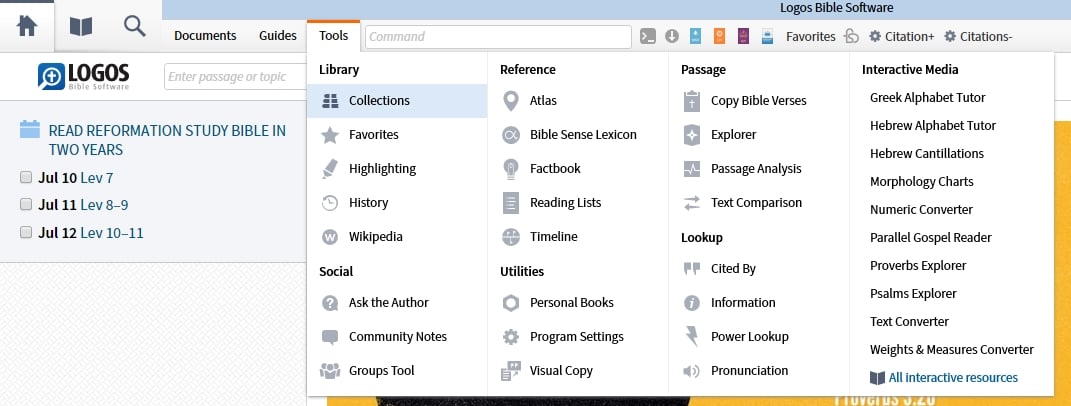Select Collections in the Tools menu
This screenshot has width=1071, height=406.
379,100
